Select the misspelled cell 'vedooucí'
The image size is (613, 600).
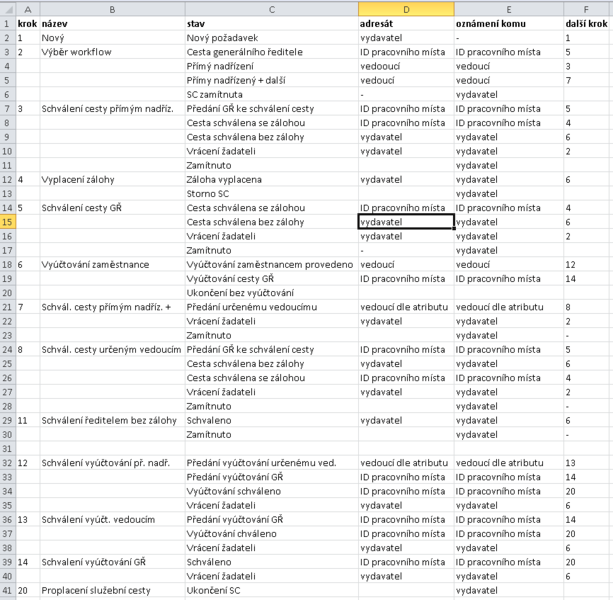406,66
